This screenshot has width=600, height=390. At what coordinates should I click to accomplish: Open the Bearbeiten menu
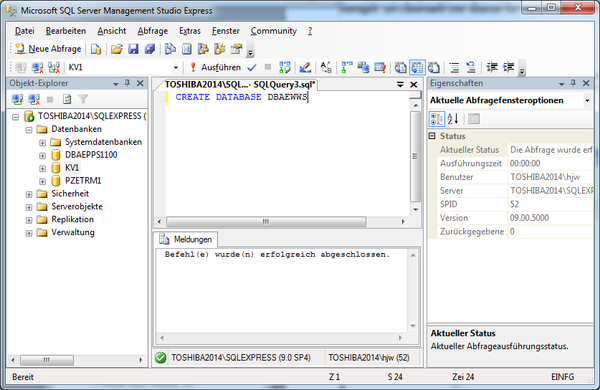(66, 31)
